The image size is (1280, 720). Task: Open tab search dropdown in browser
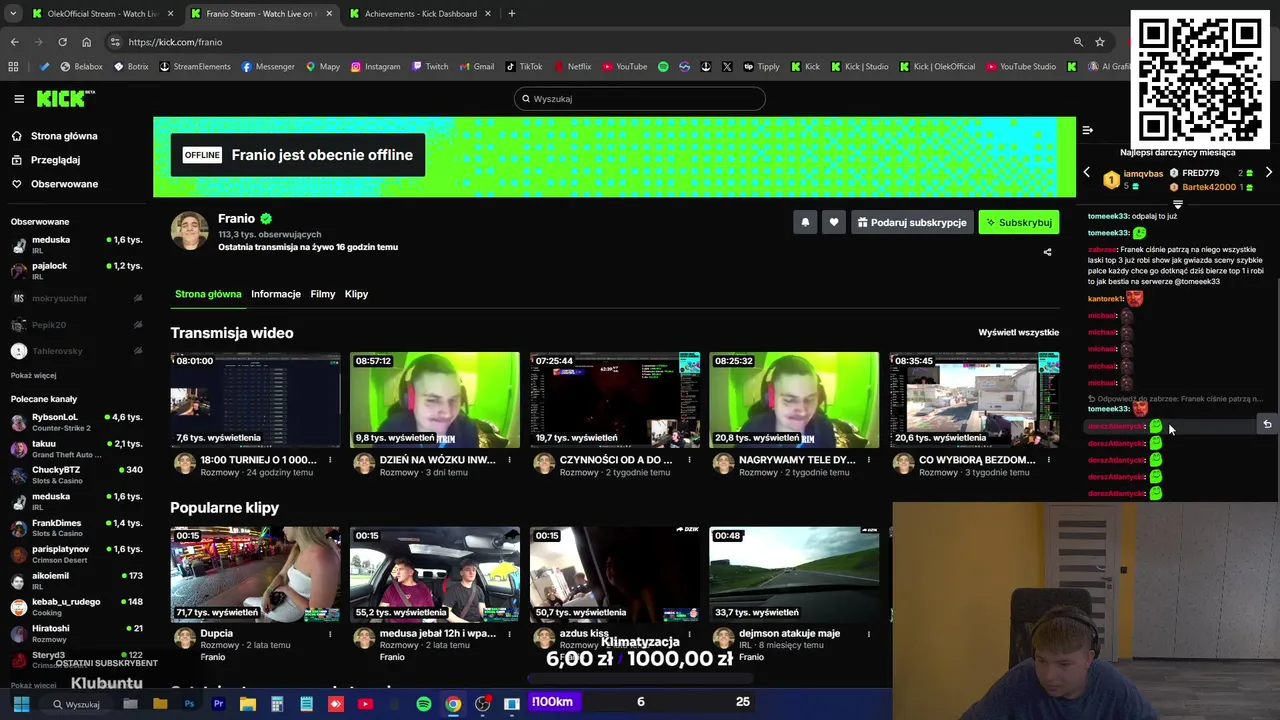tap(12, 14)
